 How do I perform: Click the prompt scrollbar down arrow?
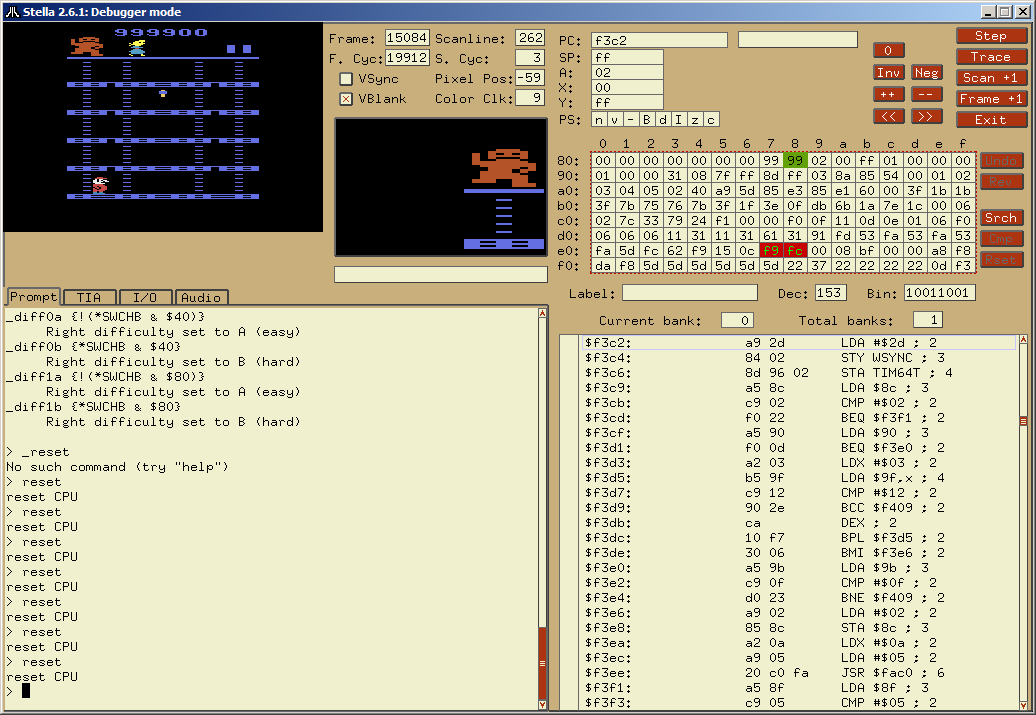click(x=542, y=704)
